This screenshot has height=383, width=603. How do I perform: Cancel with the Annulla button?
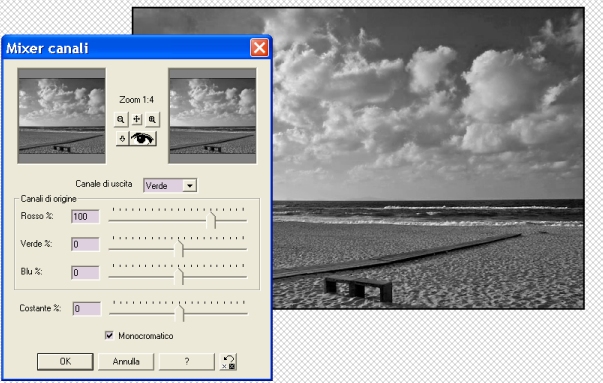tap(126, 361)
